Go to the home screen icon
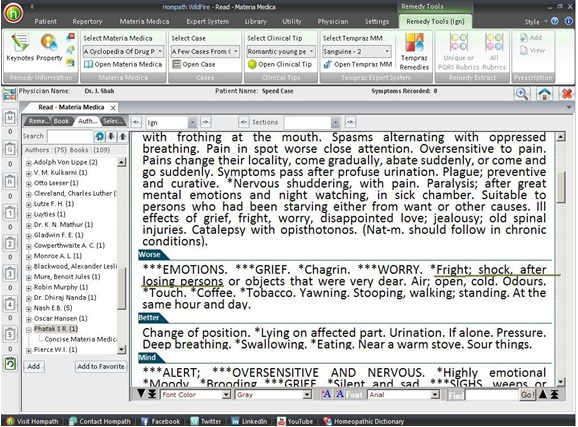 544,94
